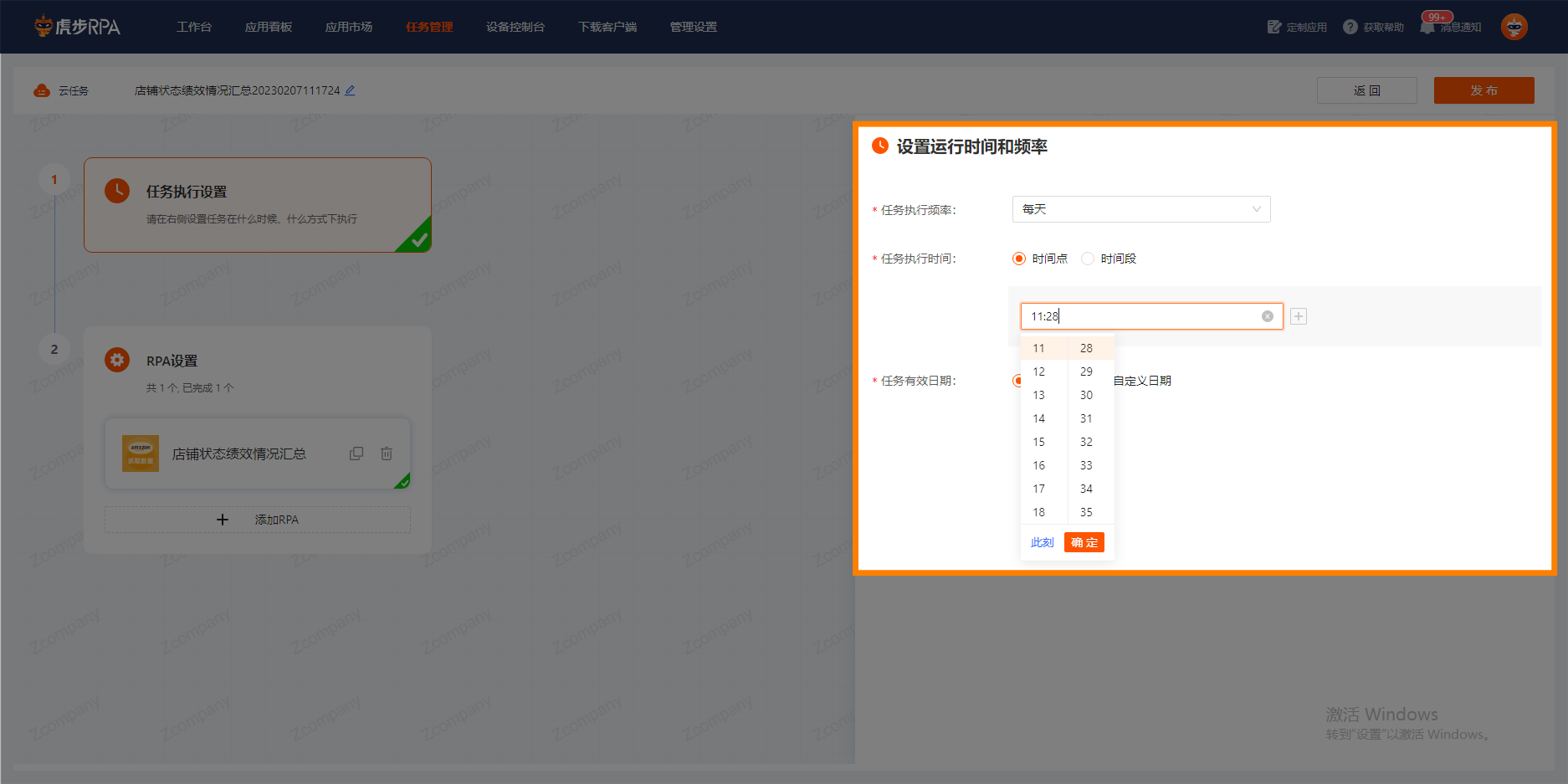Screen dimensions: 1568x784
Task: Select minute 34 in time picker
Action: coord(1090,489)
